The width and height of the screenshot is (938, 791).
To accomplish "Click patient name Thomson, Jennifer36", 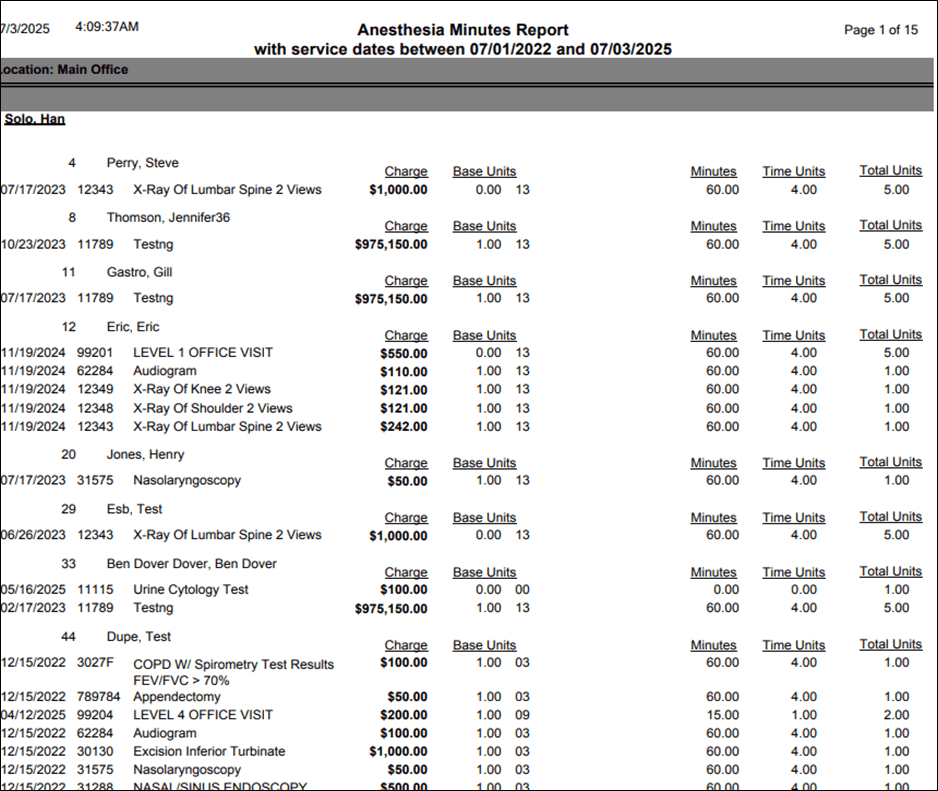I will point(168,217).
